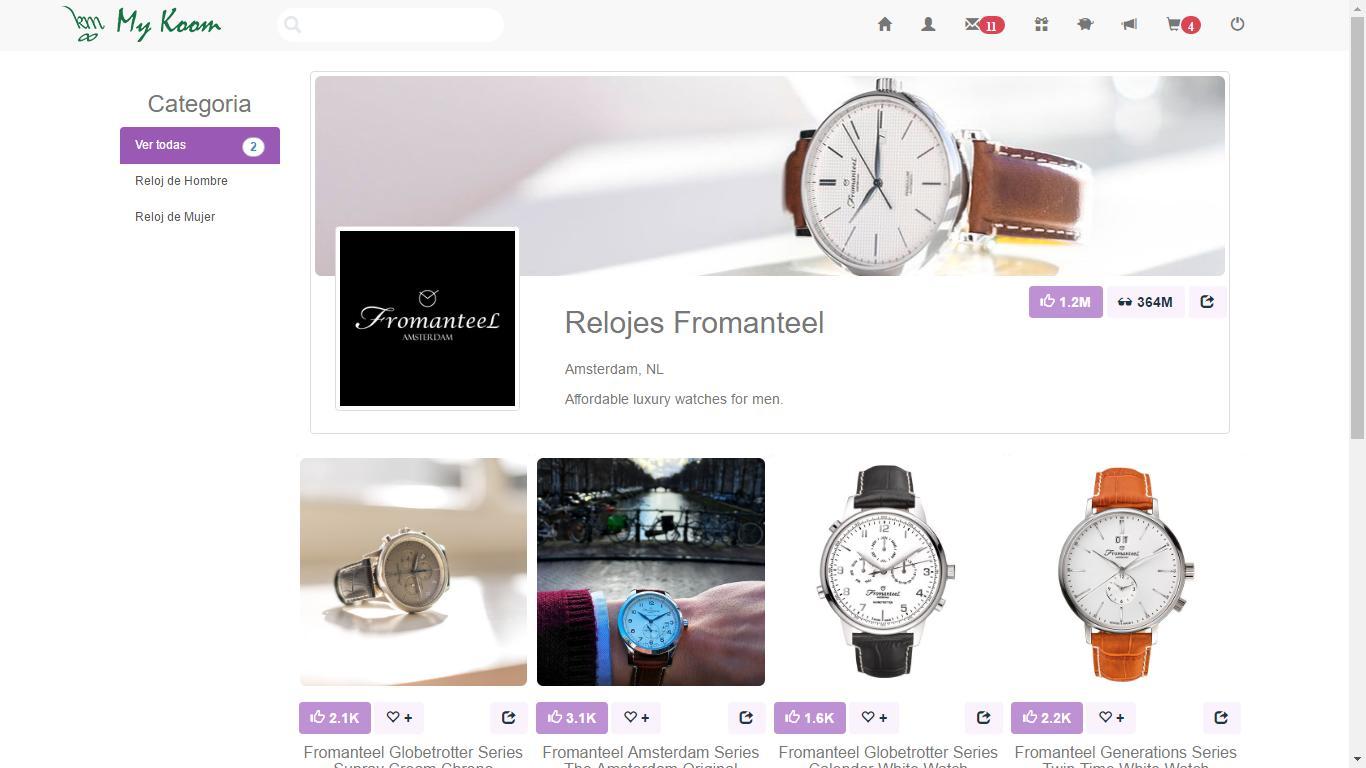View shopping cart with 4 items
Viewport: 1366px width, 768px height.
tap(1183, 24)
